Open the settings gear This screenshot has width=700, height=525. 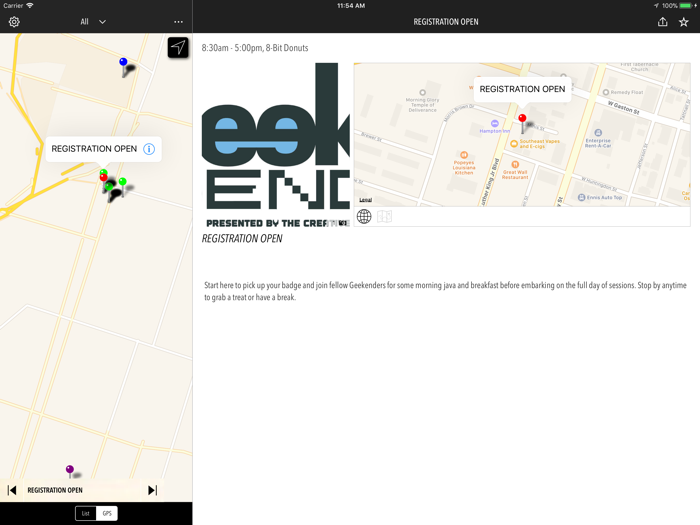point(14,21)
